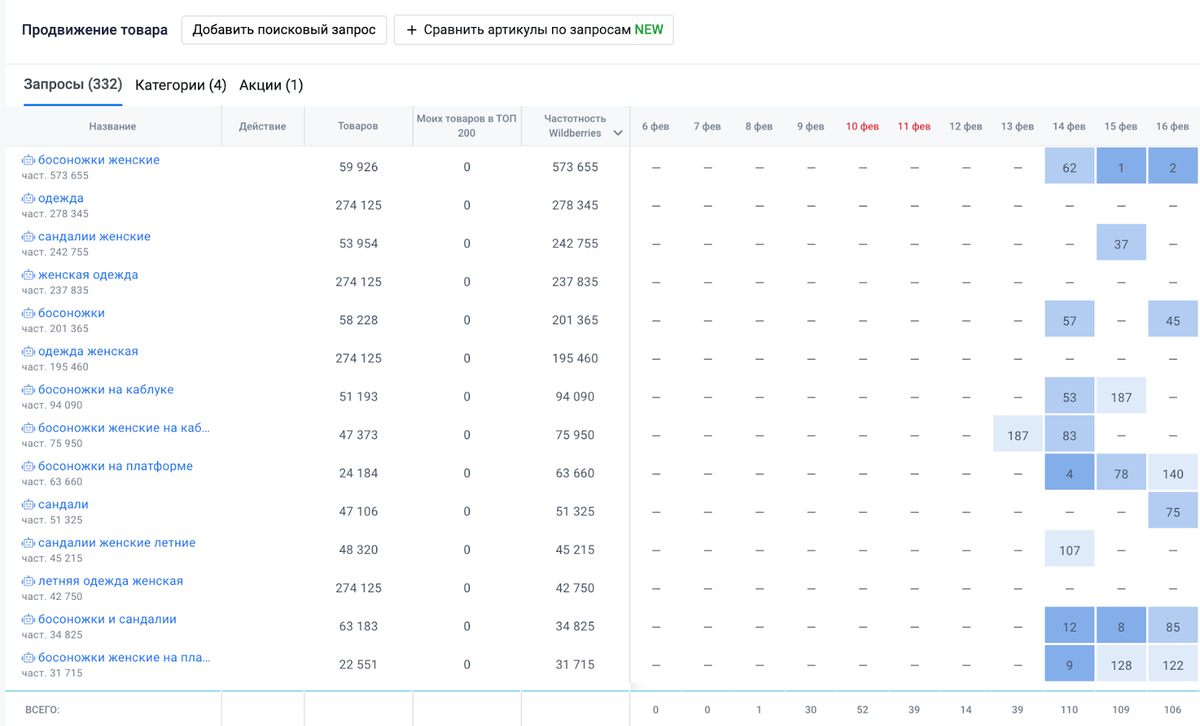
Task: Click the icon beside 'босоножки и сандалии'
Action: (x=28, y=620)
